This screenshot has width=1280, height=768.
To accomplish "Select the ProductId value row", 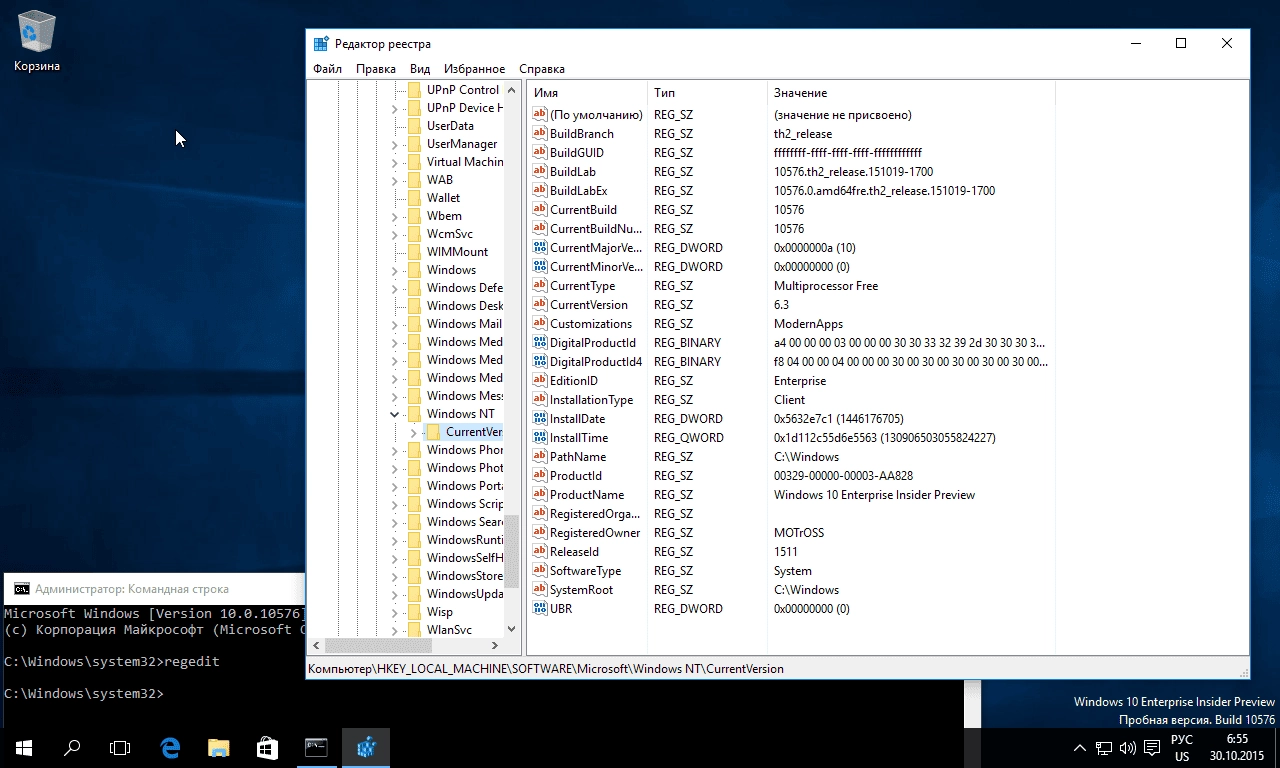I will (791, 476).
